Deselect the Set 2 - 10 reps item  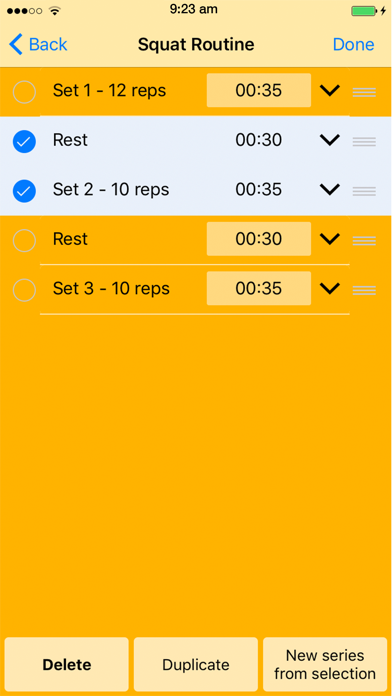coord(24,191)
